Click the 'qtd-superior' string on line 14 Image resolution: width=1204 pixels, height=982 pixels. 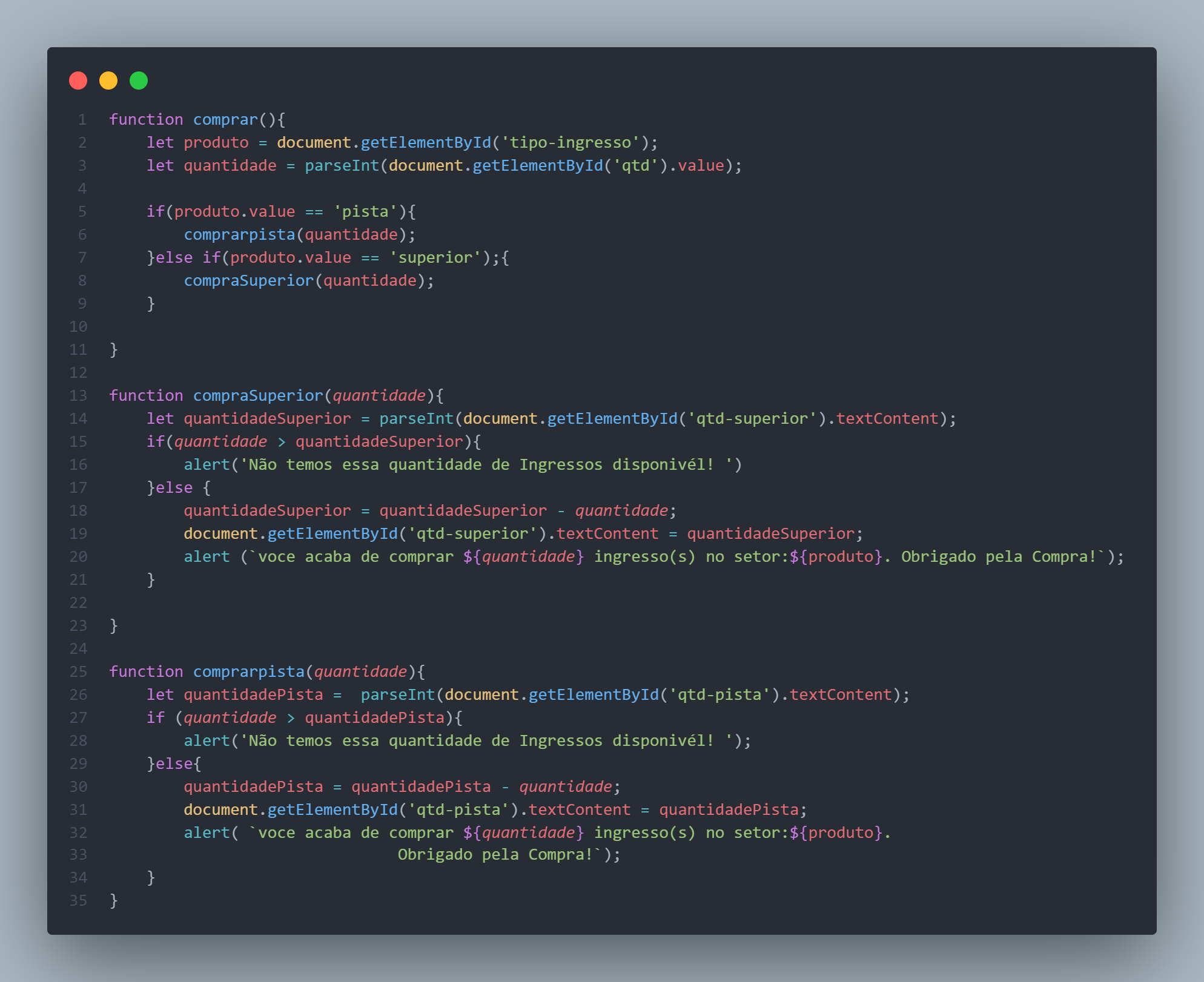[752, 418]
